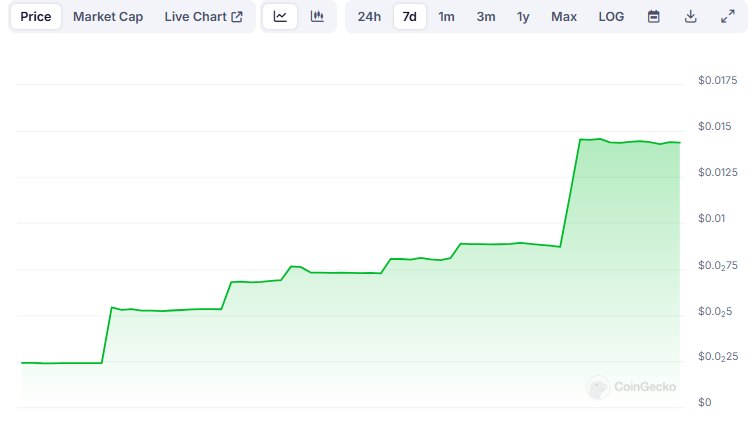This screenshot has width=754, height=421.
Task: Set the range to 7d
Action: (x=410, y=17)
